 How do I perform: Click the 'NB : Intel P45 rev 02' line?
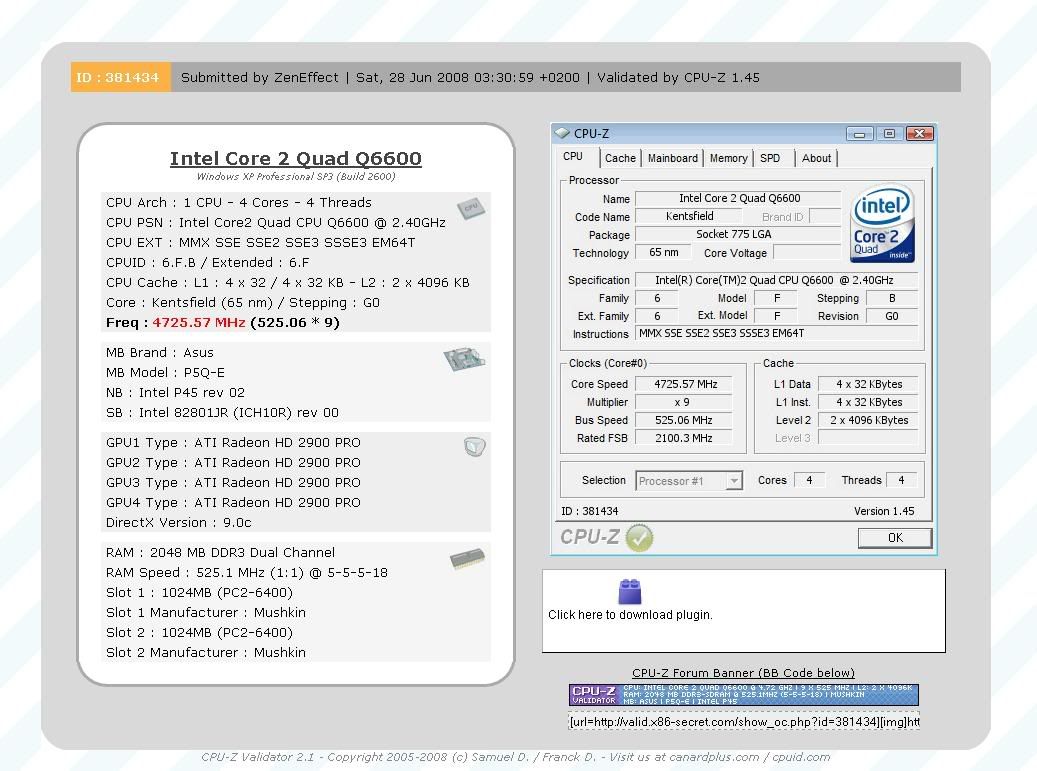pos(175,393)
